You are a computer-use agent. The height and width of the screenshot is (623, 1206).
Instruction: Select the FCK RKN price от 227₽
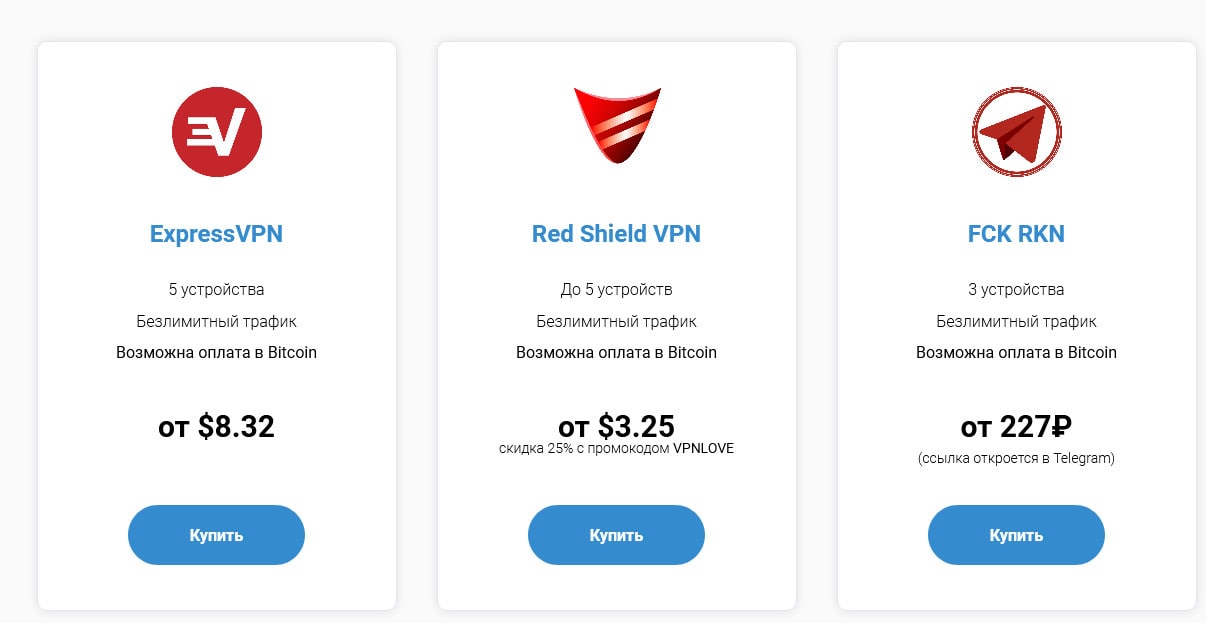pyautogui.click(x=1016, y=427)
